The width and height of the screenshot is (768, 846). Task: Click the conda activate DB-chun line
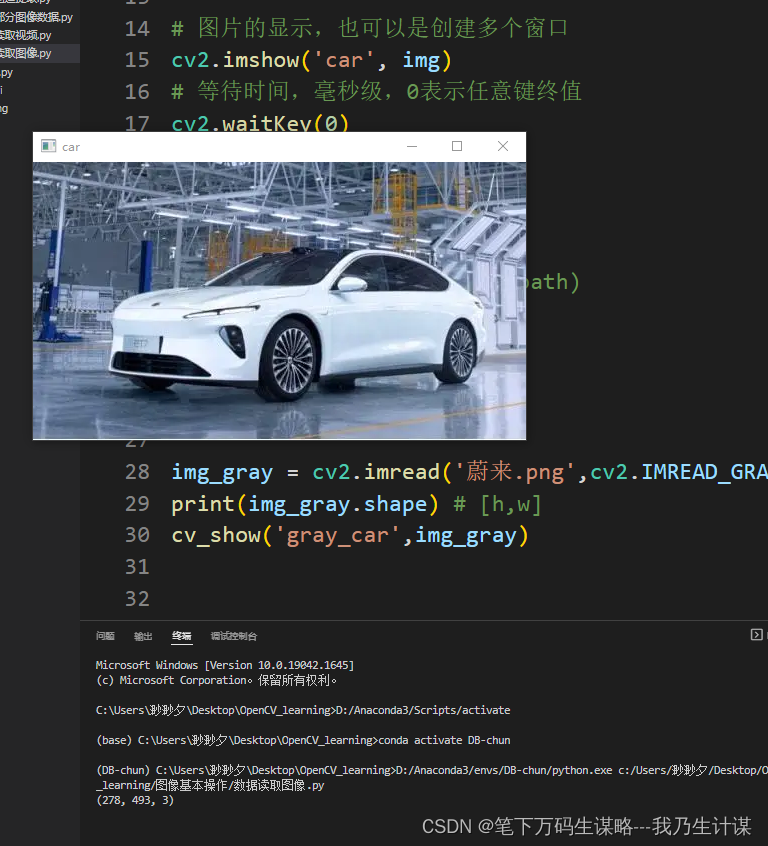[x=303, y=740]
